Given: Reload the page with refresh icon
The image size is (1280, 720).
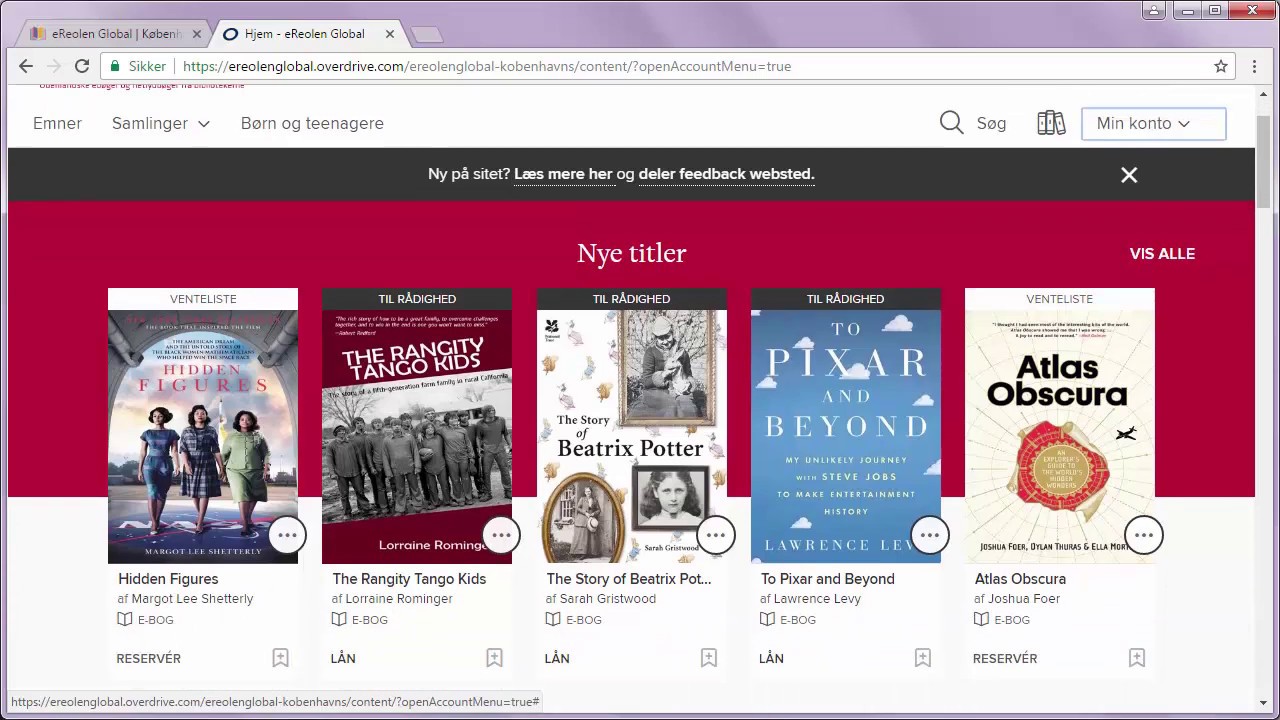Looking at the screenshot, I should tap(82, 66).
